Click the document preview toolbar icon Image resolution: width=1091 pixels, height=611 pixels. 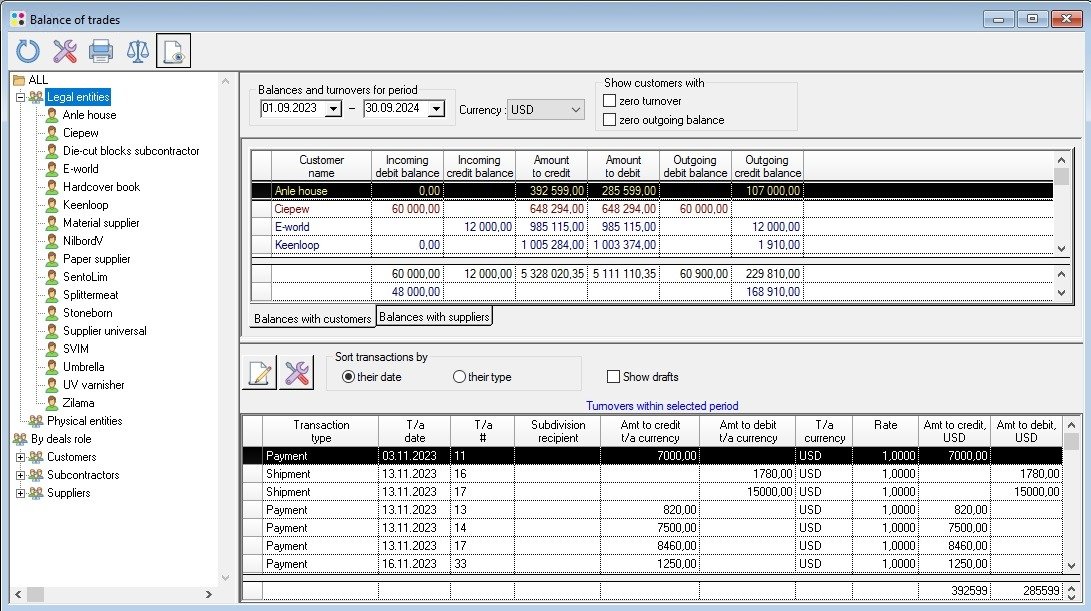(173, 51)
